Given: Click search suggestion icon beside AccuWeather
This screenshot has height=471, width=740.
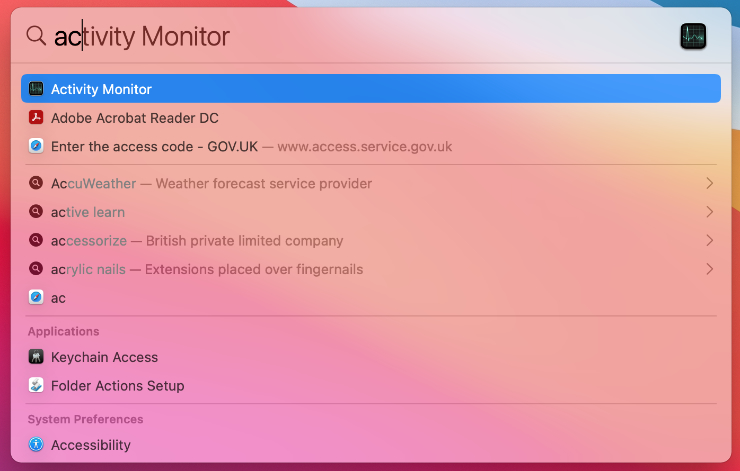Looking at the screenshot, I should click(x=36, y=183).
